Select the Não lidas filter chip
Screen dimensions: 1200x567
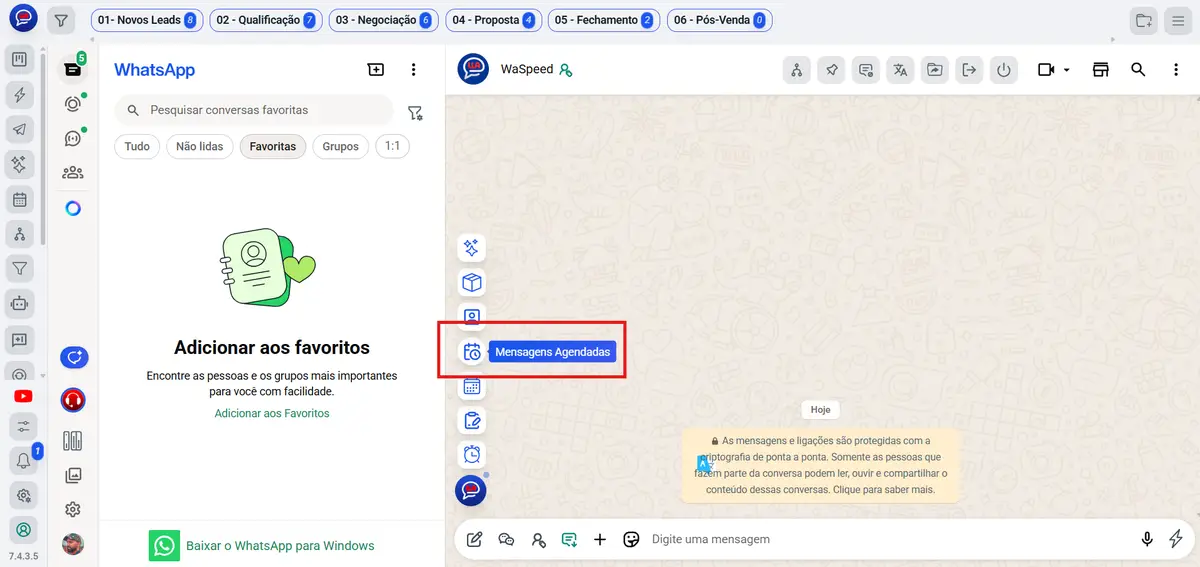tap(200, 146)
